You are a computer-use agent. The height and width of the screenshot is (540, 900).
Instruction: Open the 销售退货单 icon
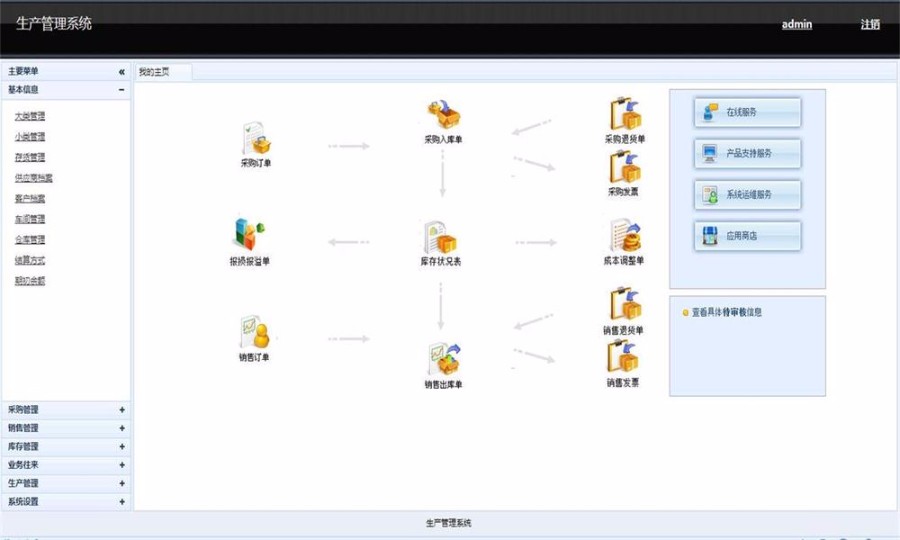point(626,304)
